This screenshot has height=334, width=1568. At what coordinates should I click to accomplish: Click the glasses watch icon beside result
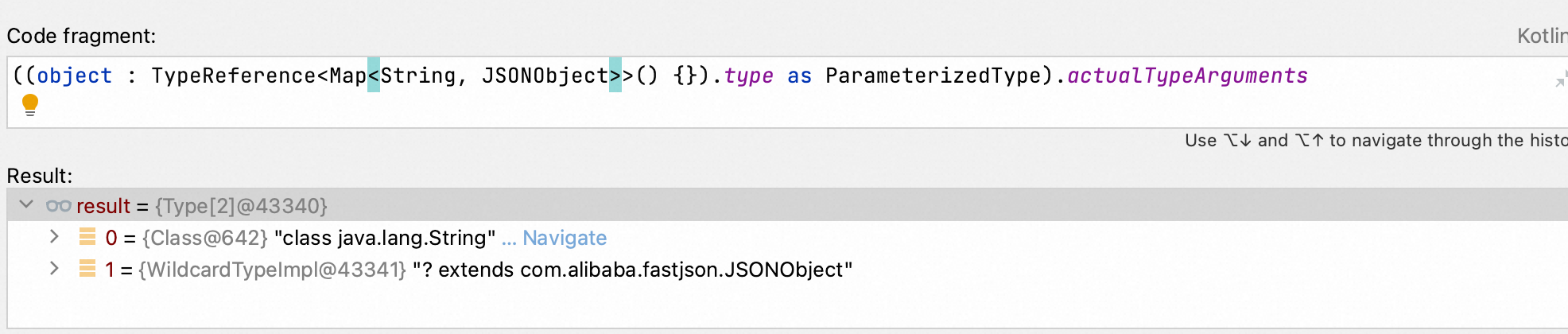pos(58,206)
